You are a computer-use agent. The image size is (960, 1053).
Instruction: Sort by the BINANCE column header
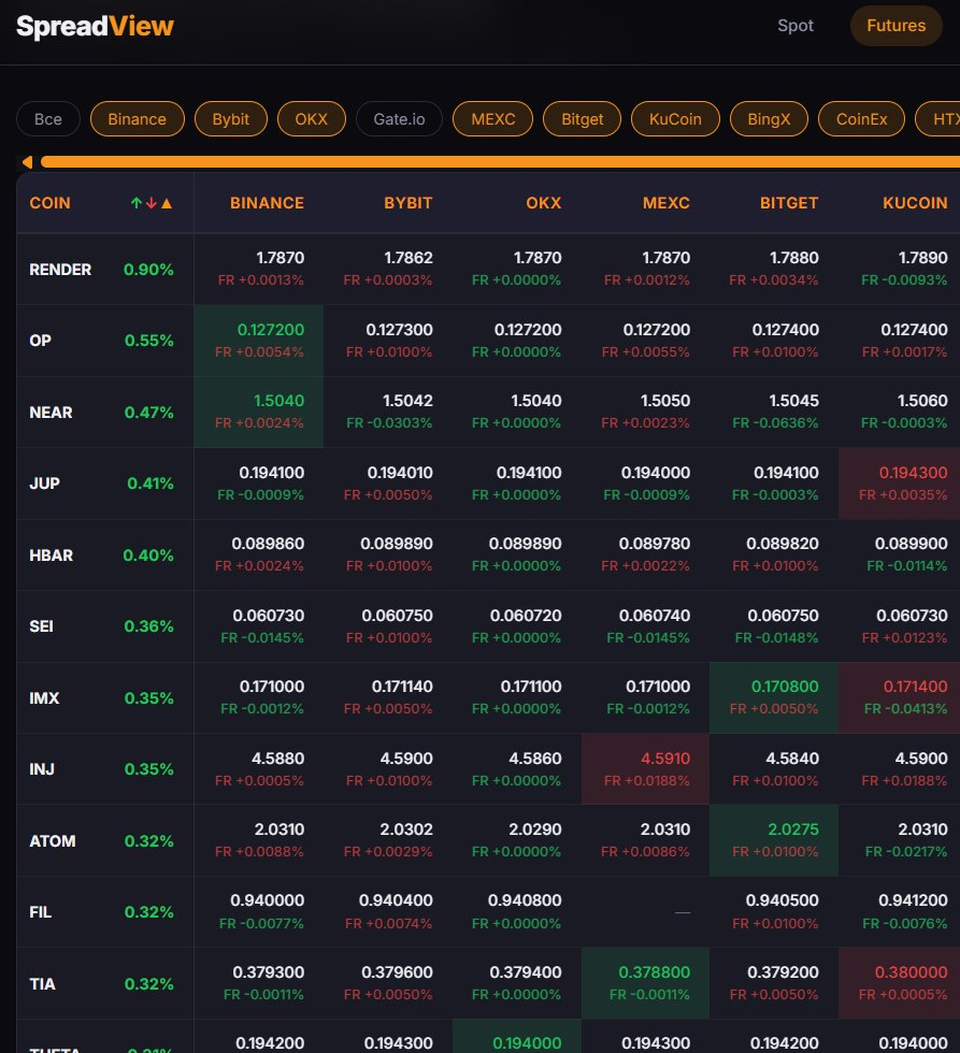click(x=267, y=203)
